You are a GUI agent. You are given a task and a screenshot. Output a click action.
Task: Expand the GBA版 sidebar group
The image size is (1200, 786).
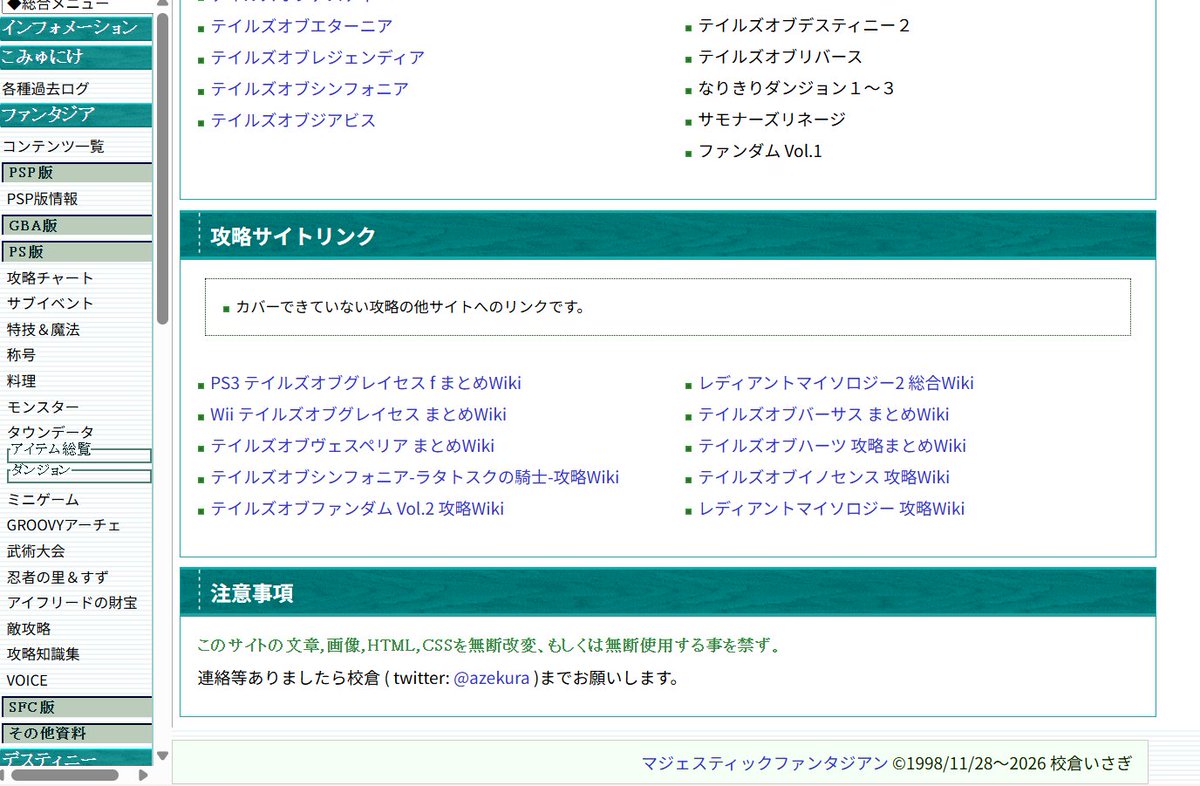click(77, 226)
